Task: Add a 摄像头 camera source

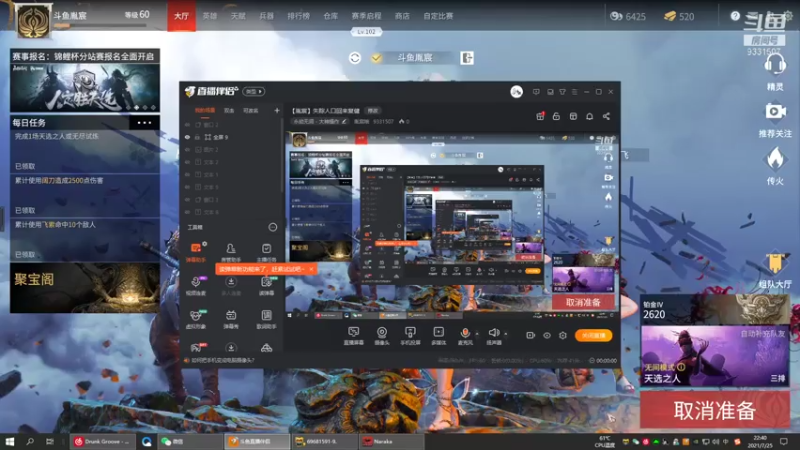Action: point(382,336)
